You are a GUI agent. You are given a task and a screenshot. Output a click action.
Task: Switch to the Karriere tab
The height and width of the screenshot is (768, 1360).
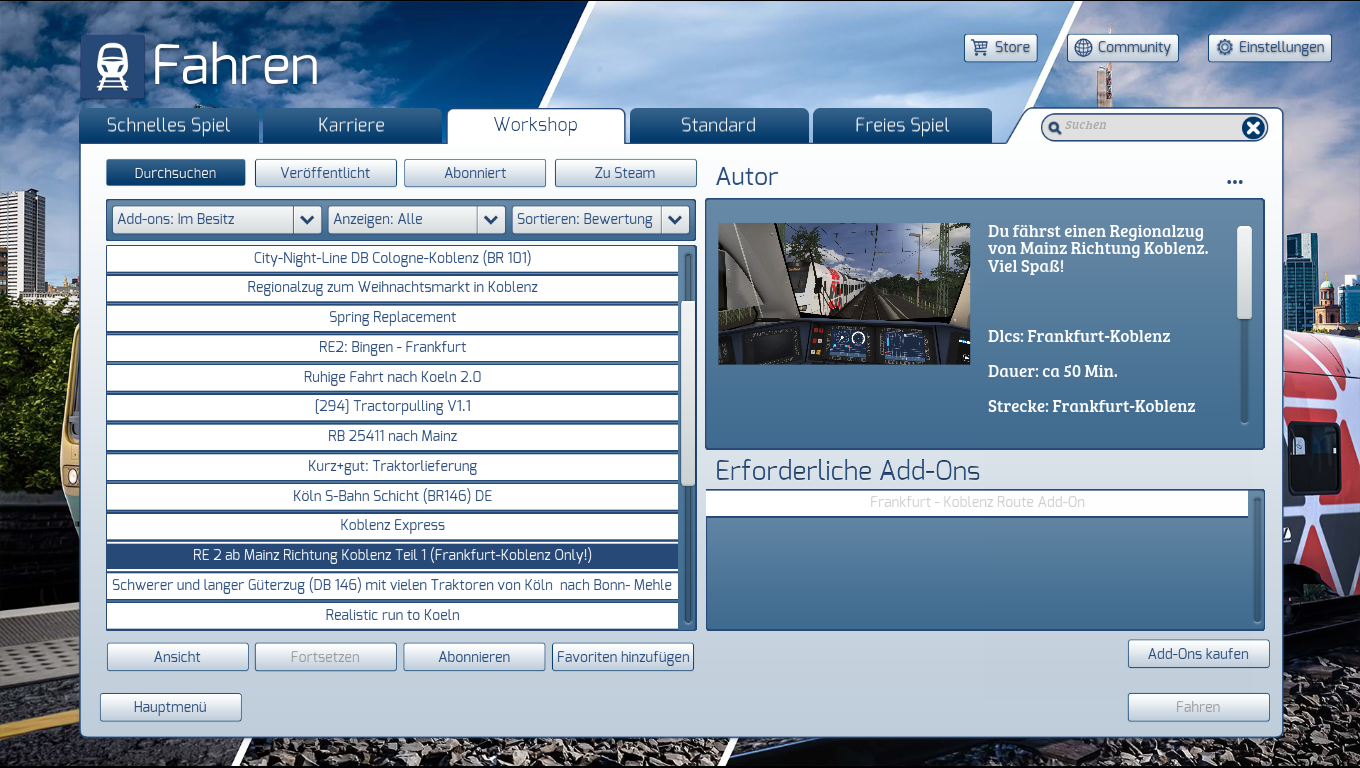pos(351,126)
